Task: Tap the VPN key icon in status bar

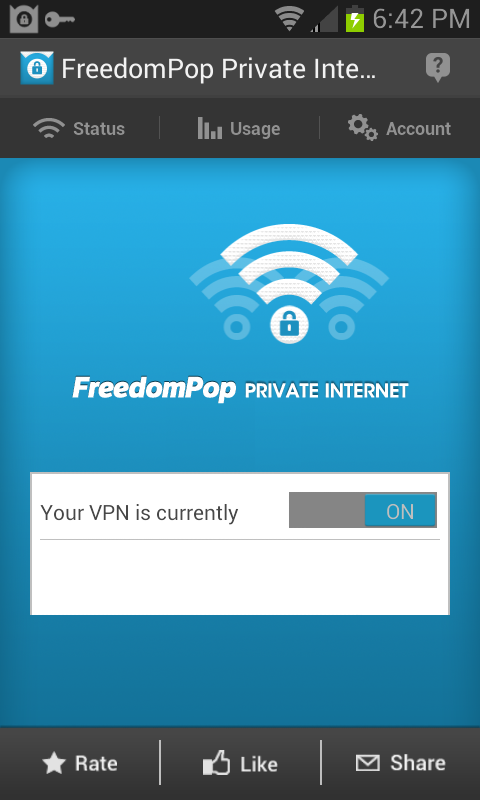Action: pyautogui.click(x=60, y=20)
